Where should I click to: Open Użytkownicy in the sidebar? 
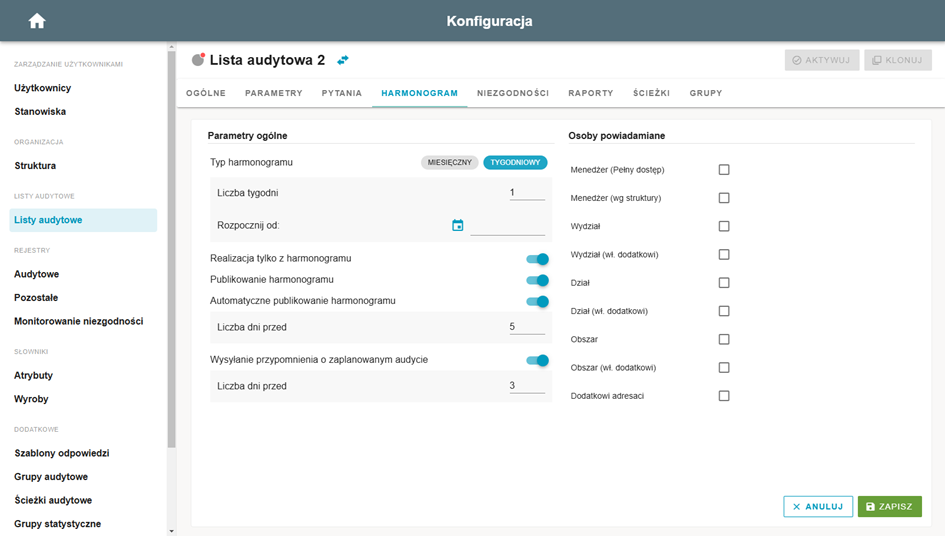point(43,88)
